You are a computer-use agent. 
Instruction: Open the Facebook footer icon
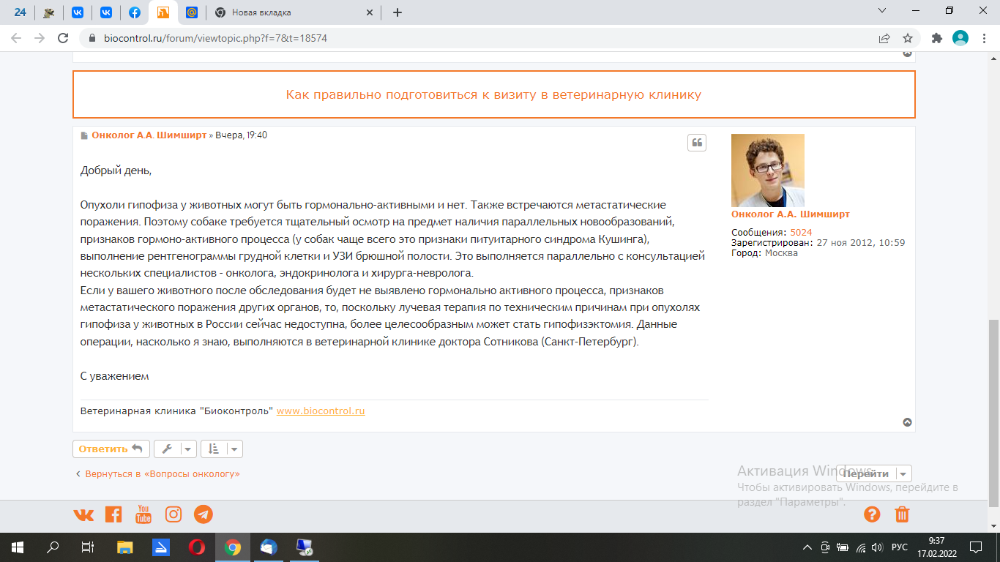click(x=113, y=514)
